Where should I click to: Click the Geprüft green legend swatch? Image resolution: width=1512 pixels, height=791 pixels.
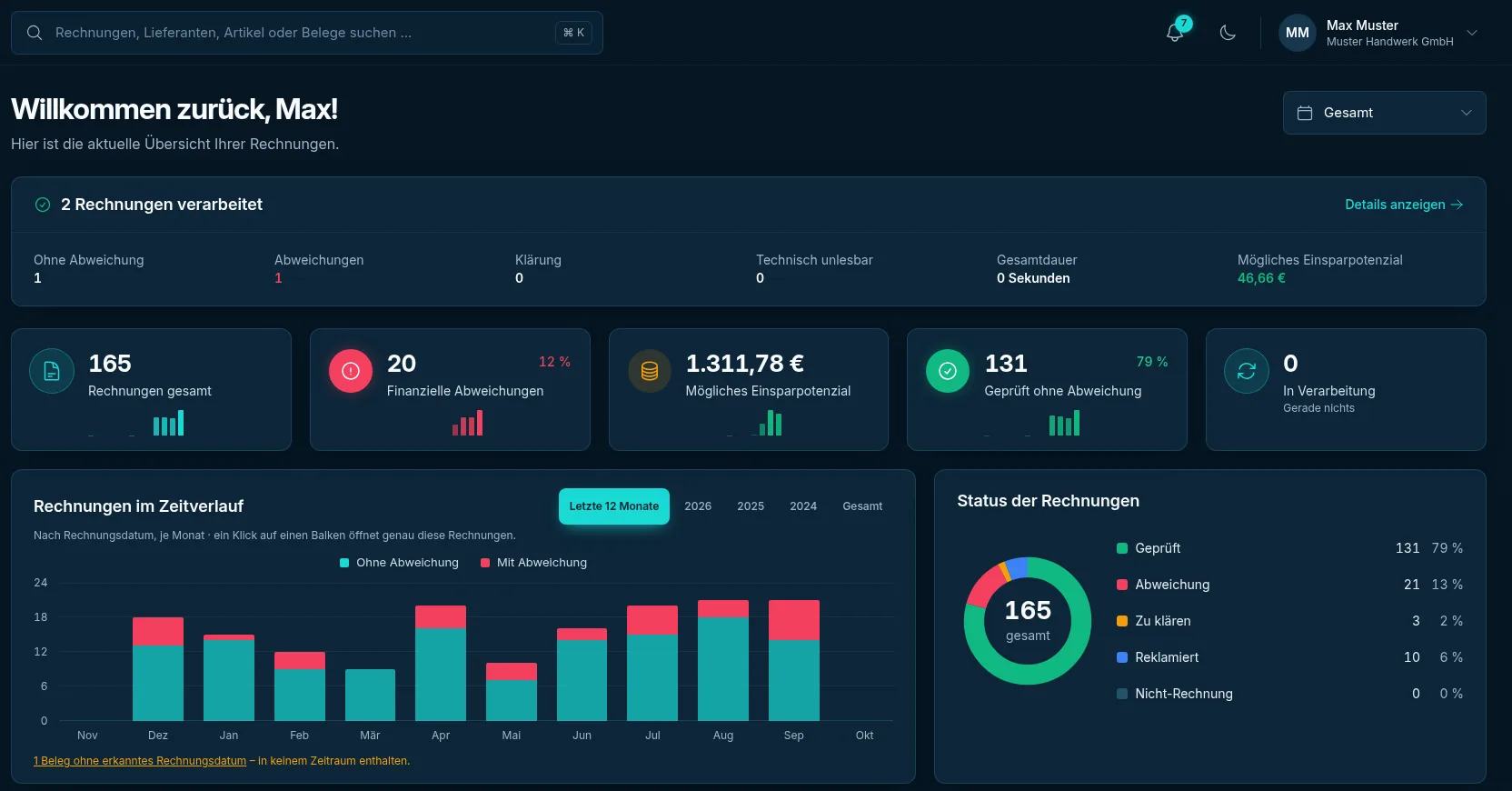(1122, 548)
